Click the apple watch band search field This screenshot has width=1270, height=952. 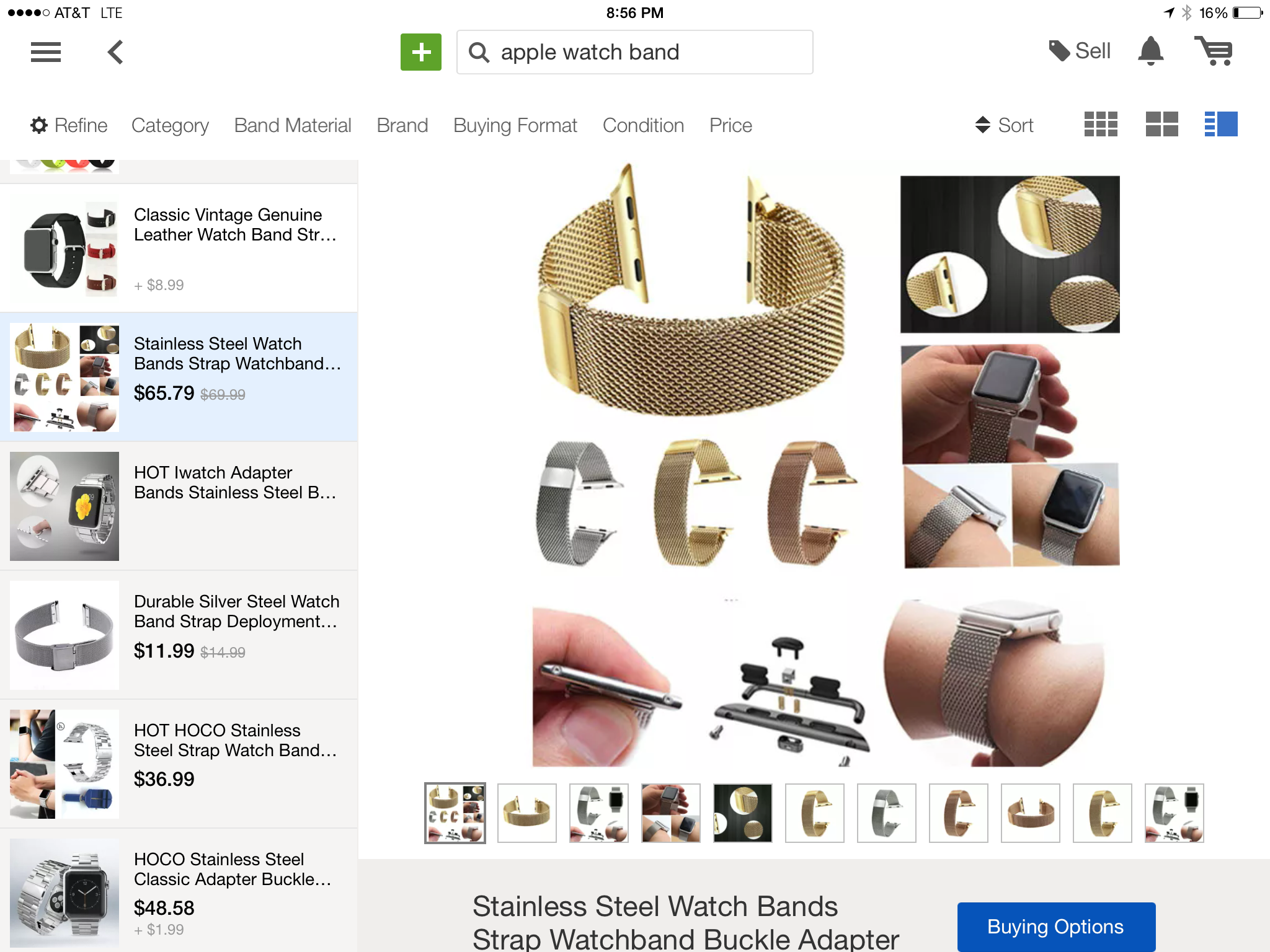[x=634, y=52]
